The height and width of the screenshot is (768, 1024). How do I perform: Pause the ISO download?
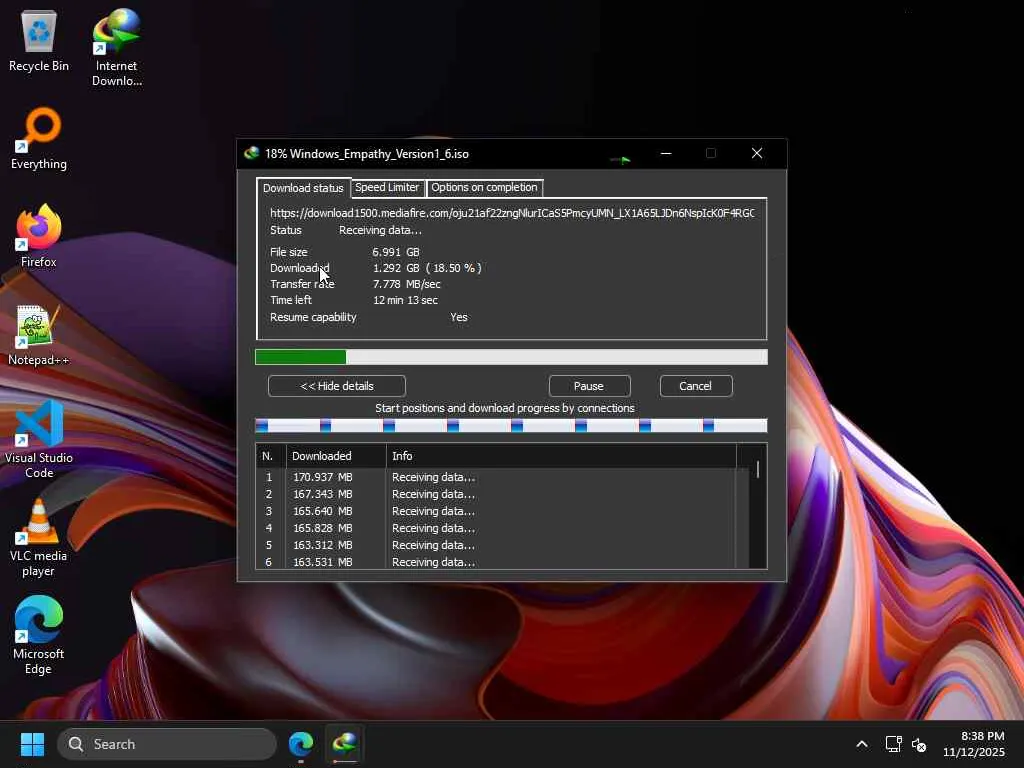point(589,386)
